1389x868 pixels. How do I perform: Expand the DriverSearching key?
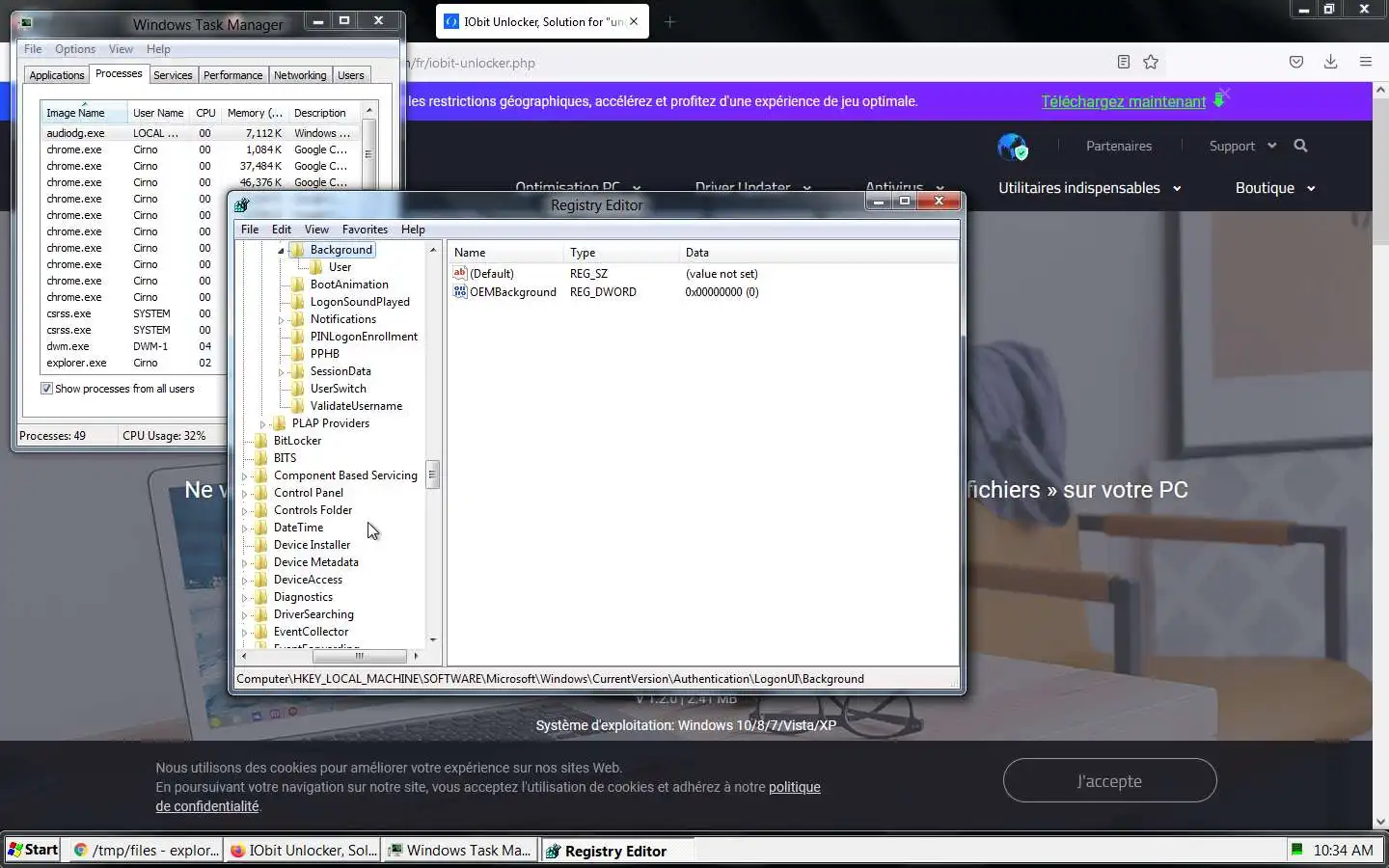pyautogui.click(x=245, y=614)
